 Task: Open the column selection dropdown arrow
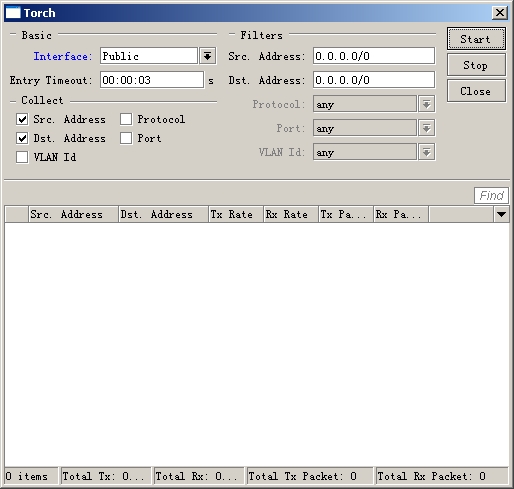click(501, 214)
